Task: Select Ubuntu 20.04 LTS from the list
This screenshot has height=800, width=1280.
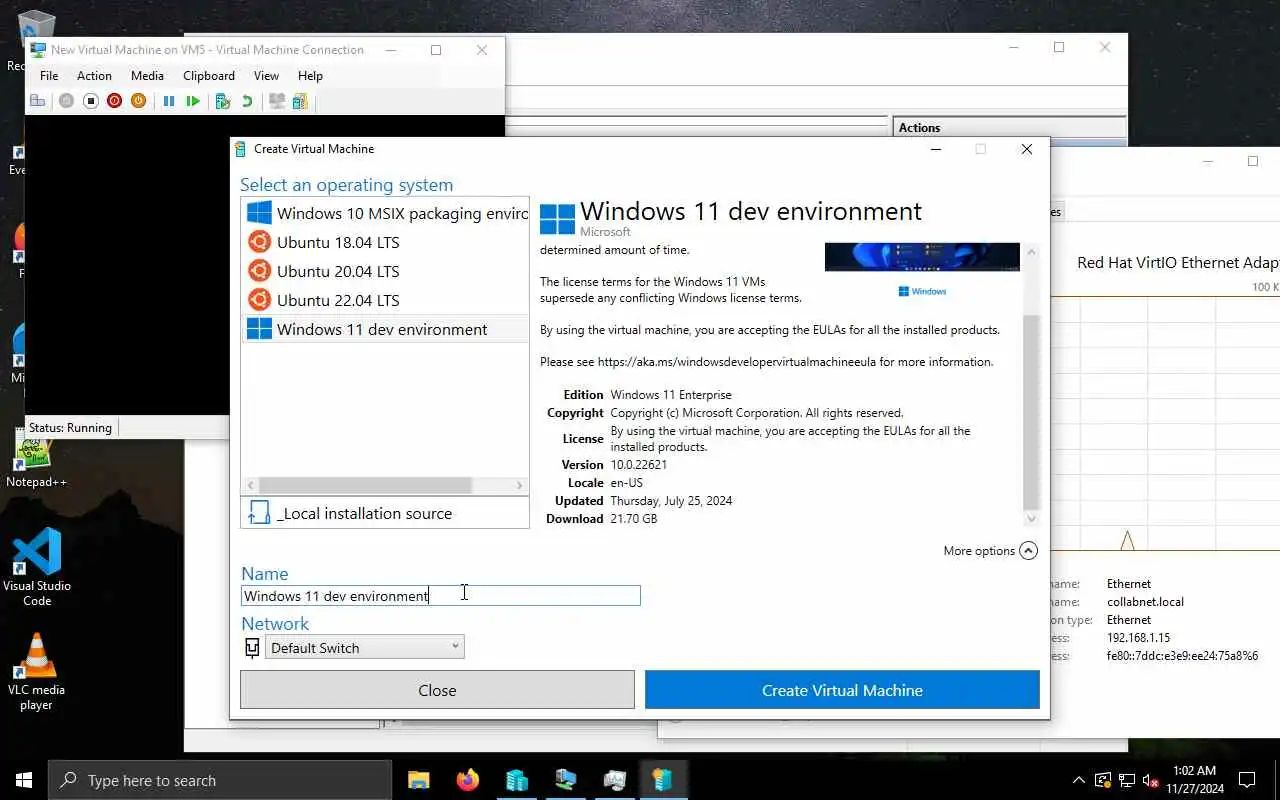Action: coord(385,271)
